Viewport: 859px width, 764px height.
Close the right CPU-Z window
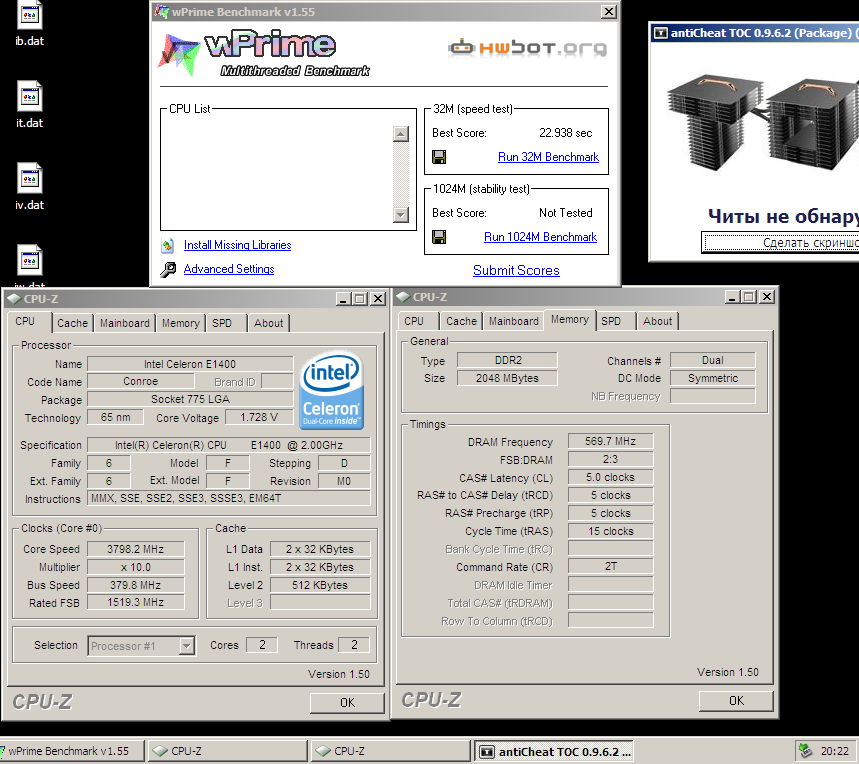click(x=767, y=297)
